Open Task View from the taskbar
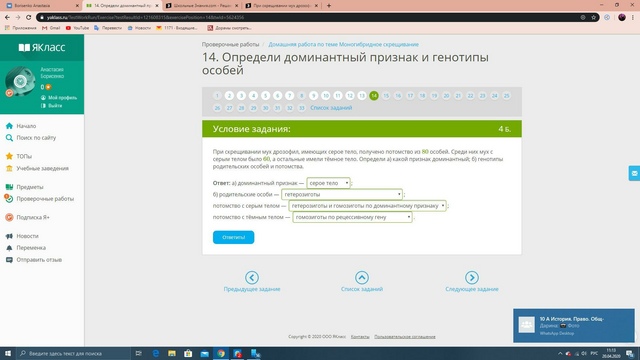This screenshot has height=360, width=640. coord(139,353)
